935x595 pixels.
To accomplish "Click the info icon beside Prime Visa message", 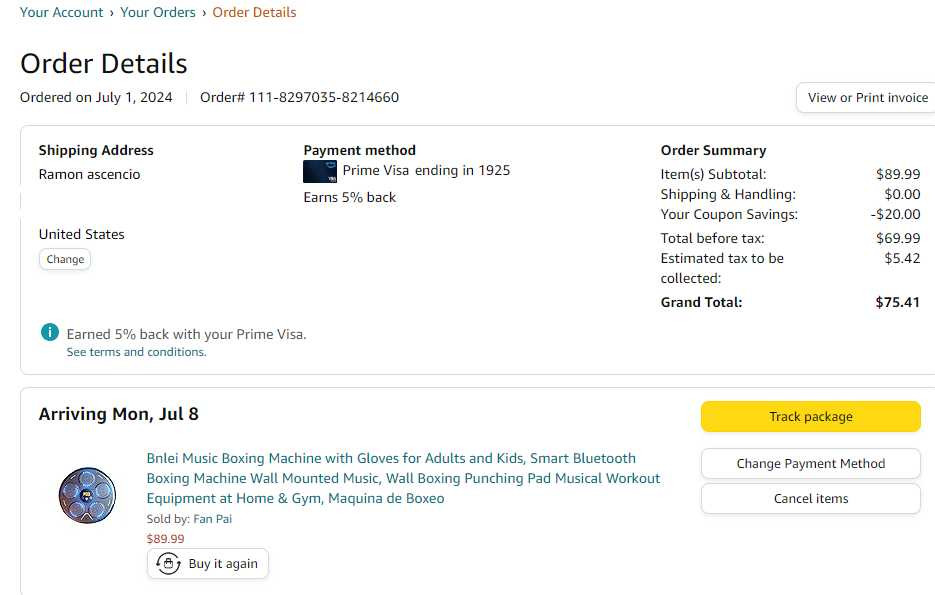I will click(49, 332).
